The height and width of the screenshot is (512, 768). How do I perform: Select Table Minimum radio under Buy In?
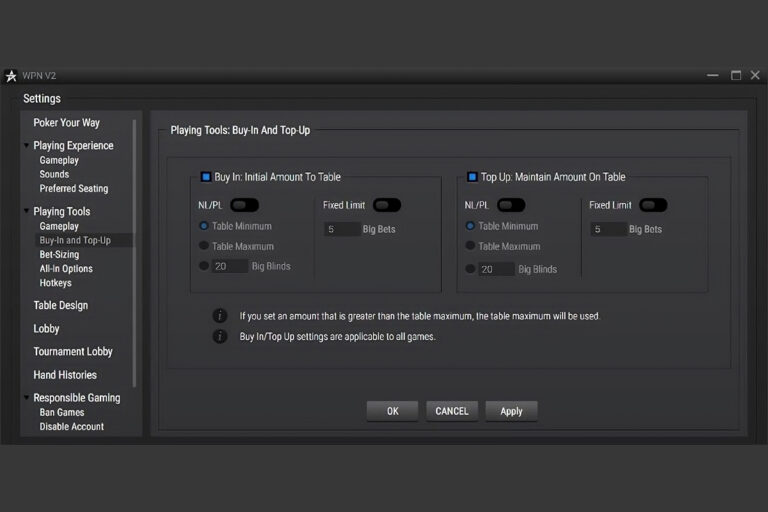point(204,226)
